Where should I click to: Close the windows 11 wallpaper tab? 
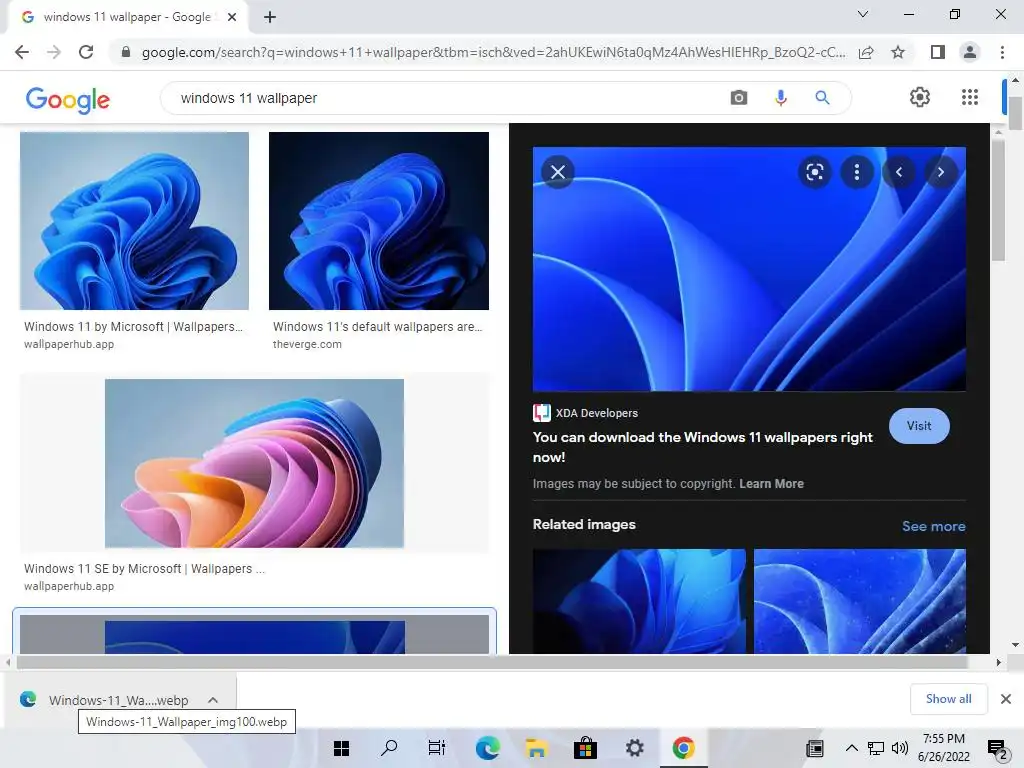(232, 17)
